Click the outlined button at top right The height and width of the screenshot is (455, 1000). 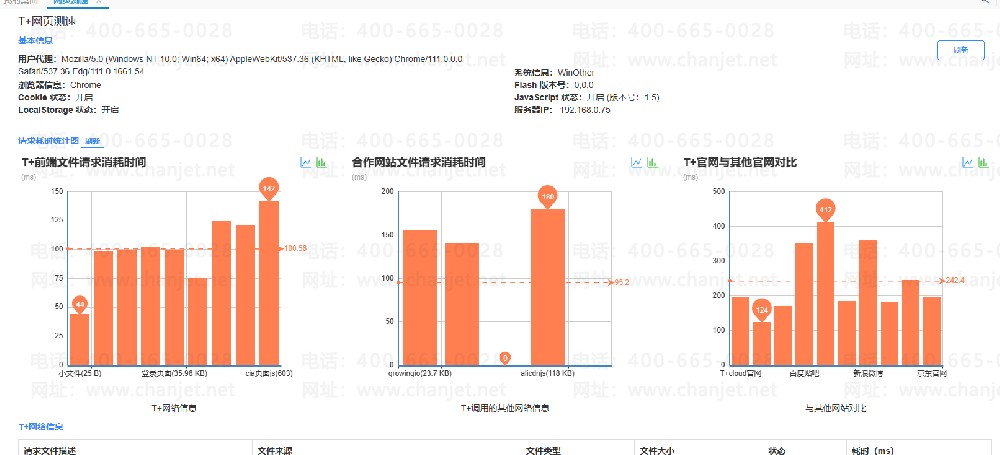click(x=960, y=50)
